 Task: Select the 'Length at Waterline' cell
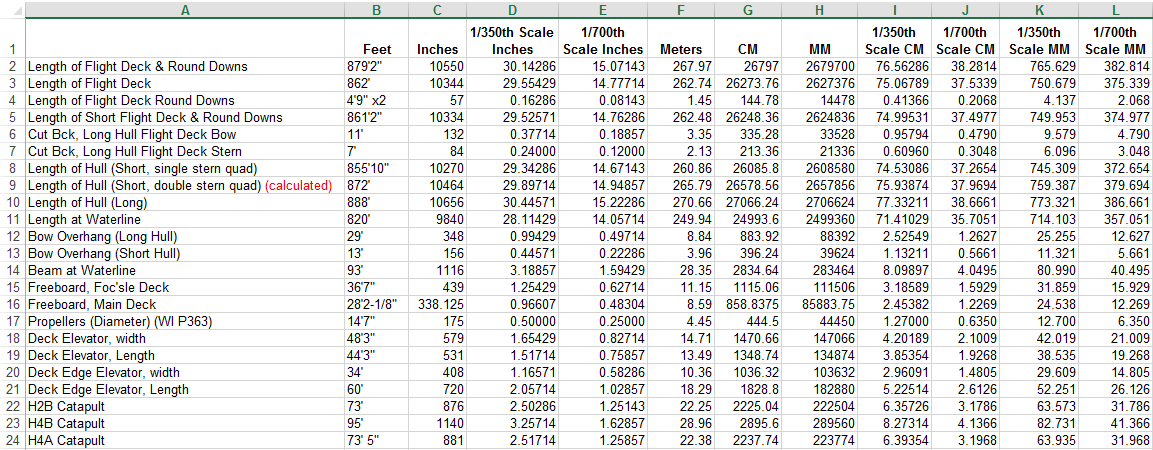coord(185,220)
